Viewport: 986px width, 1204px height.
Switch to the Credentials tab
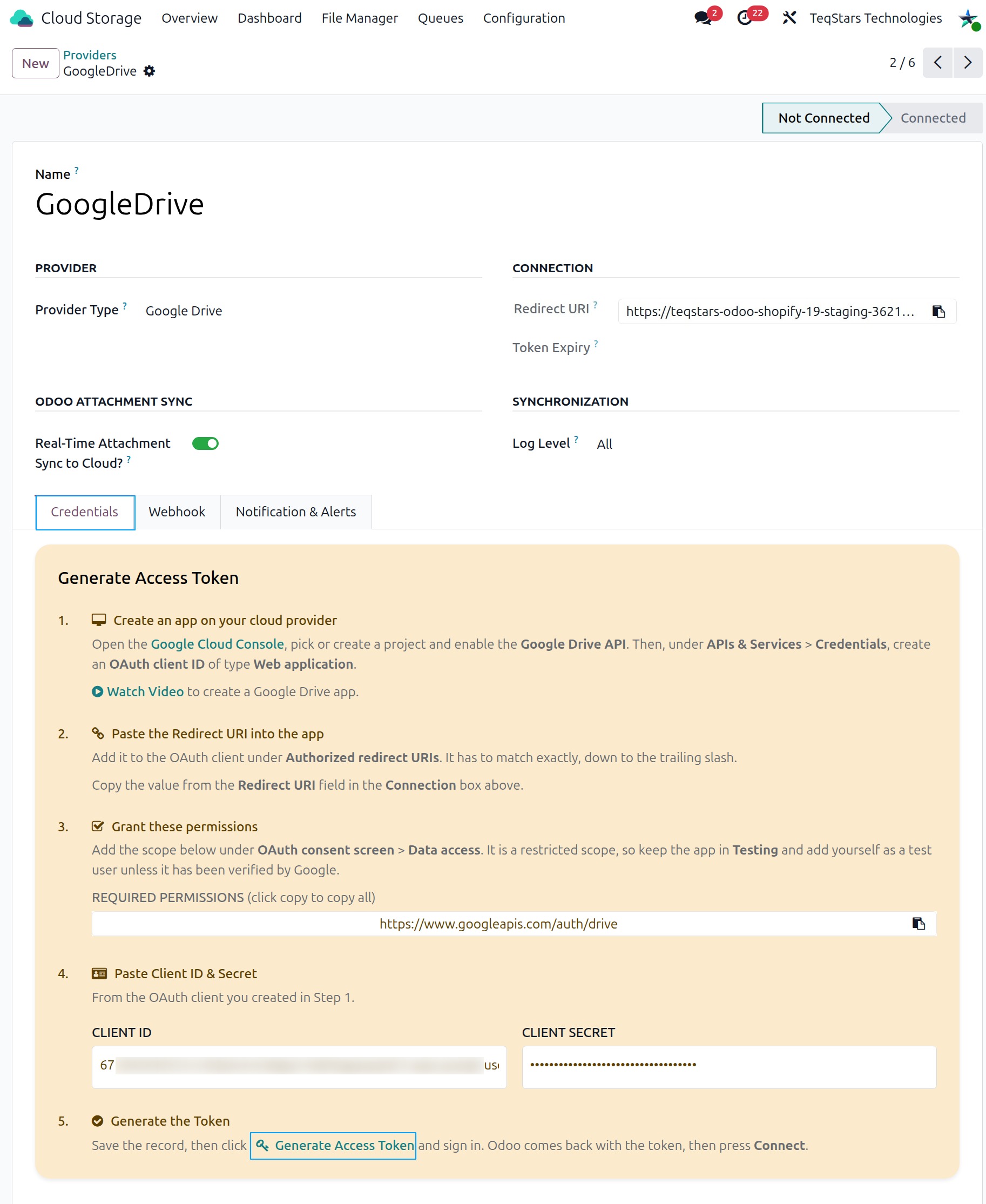[x=85, y=512]
